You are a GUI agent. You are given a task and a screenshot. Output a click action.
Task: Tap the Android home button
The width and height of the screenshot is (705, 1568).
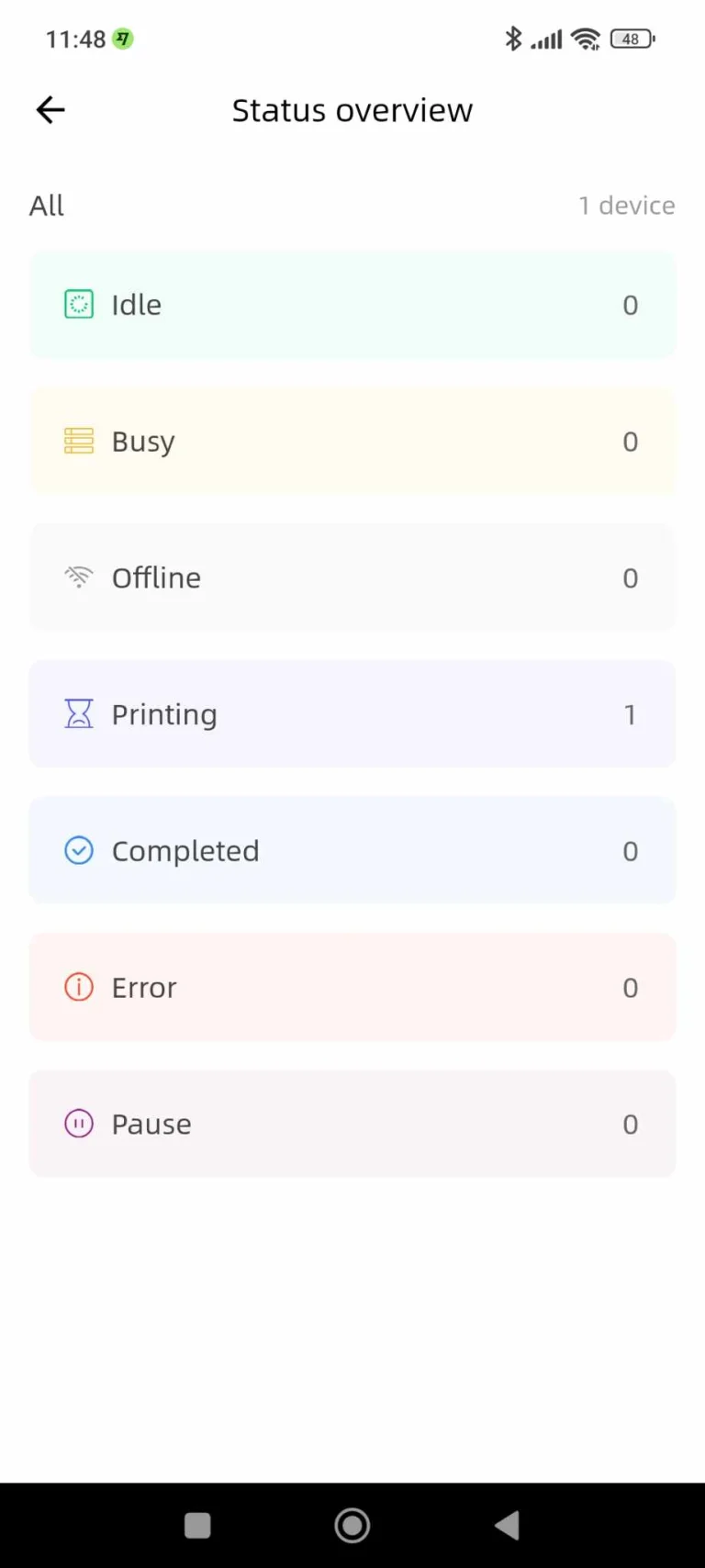(352, 1526)
